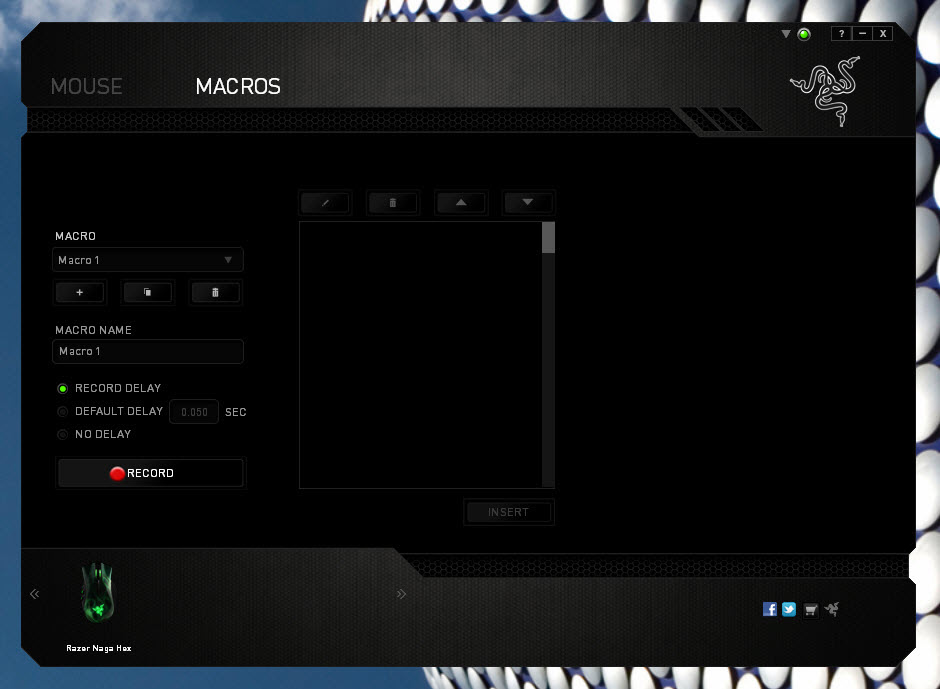Click the green status indicator
Image resolution: width=940 pixels, height=689 pixels.
(804, 34)
